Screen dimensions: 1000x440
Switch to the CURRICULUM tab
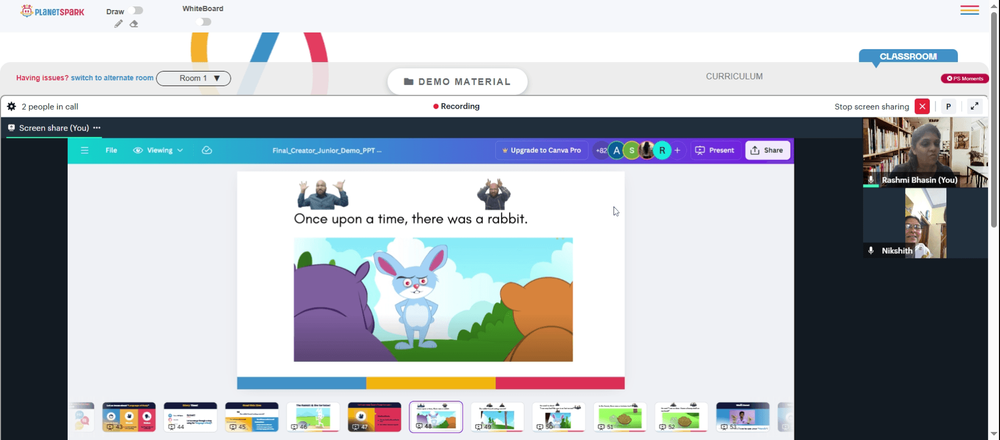(x=734, y=77)
